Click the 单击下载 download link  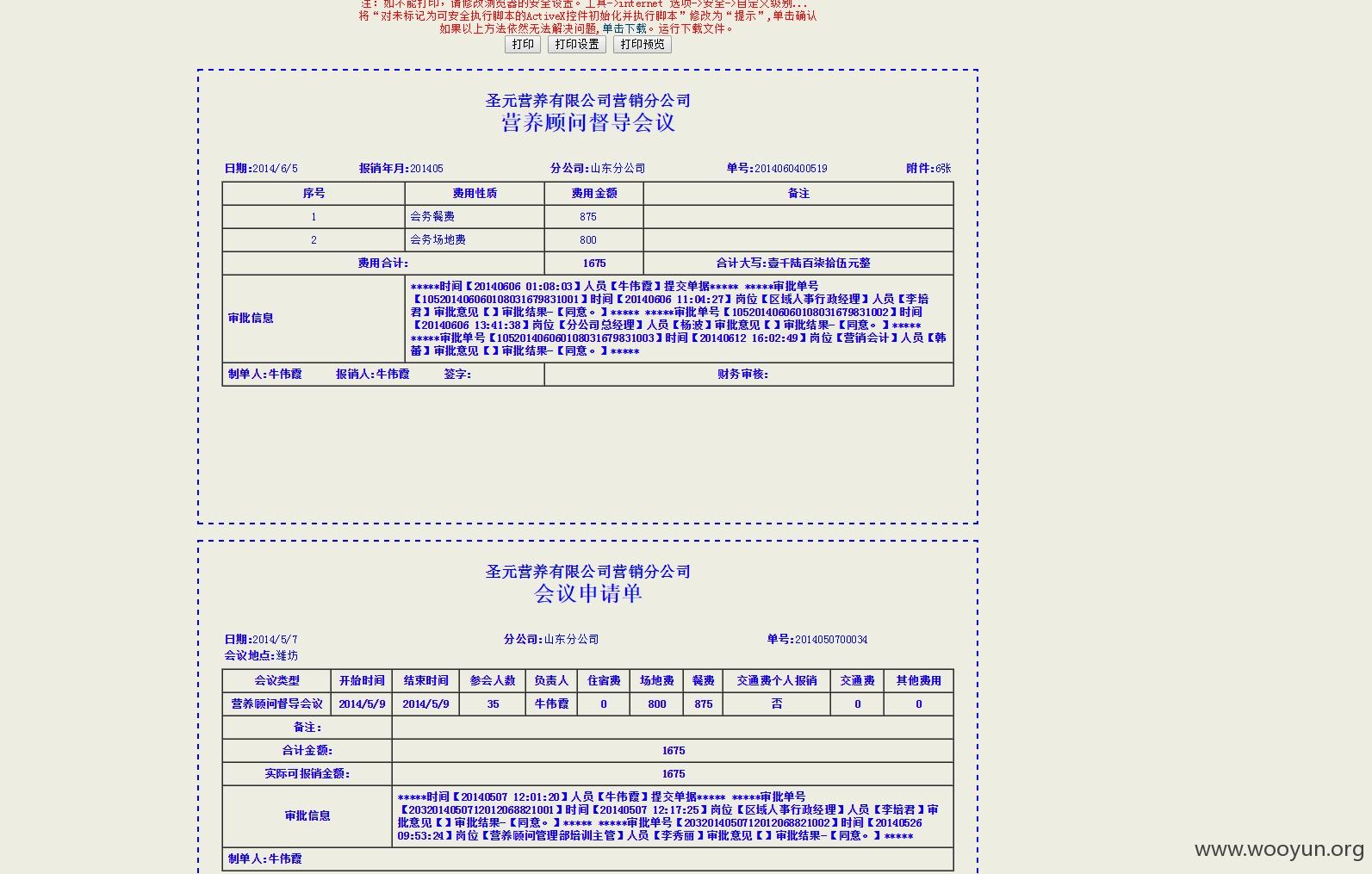click(x=624, y=28)
